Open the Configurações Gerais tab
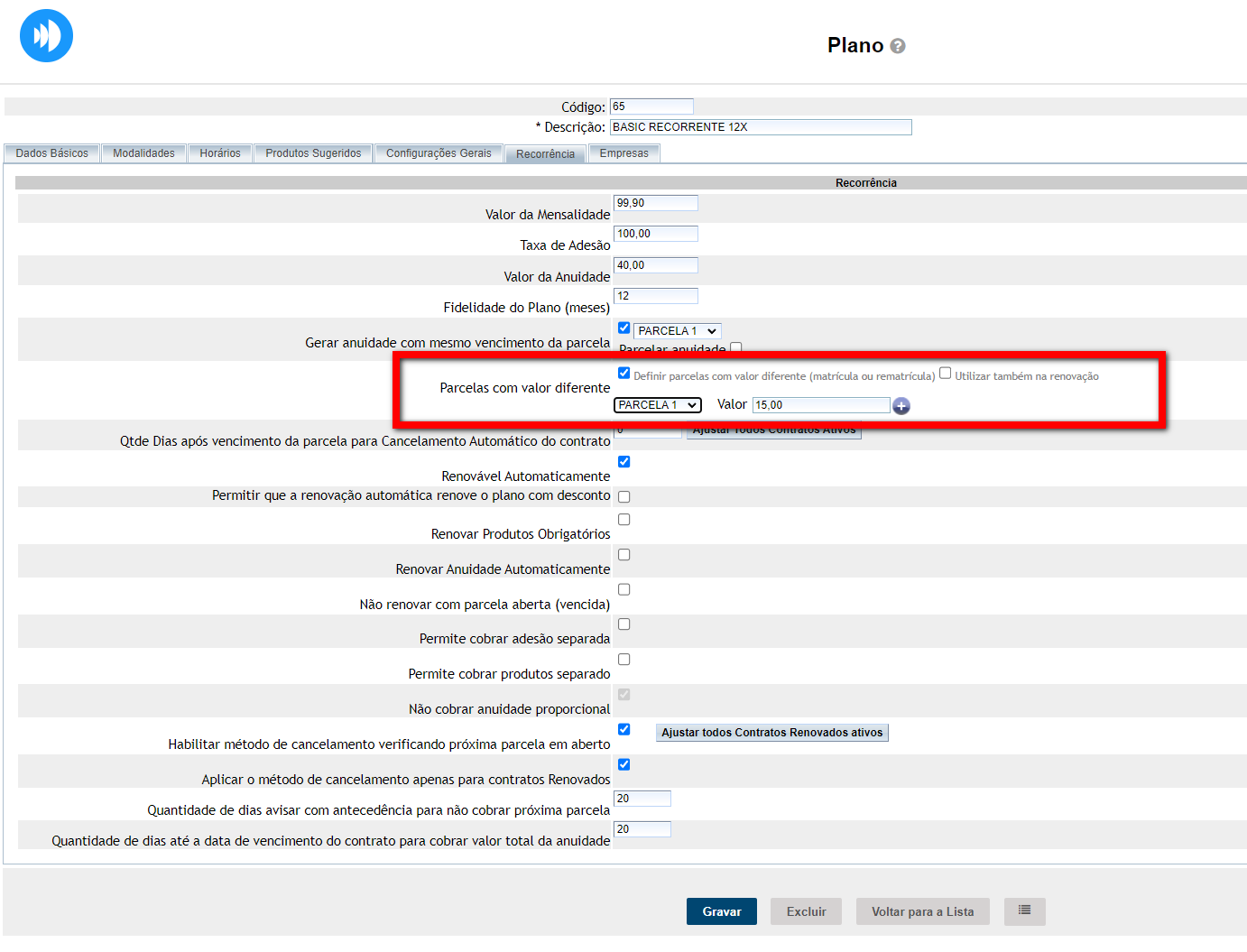The height and width of the screenshot is (952, 1247). [x=439, y=153]
